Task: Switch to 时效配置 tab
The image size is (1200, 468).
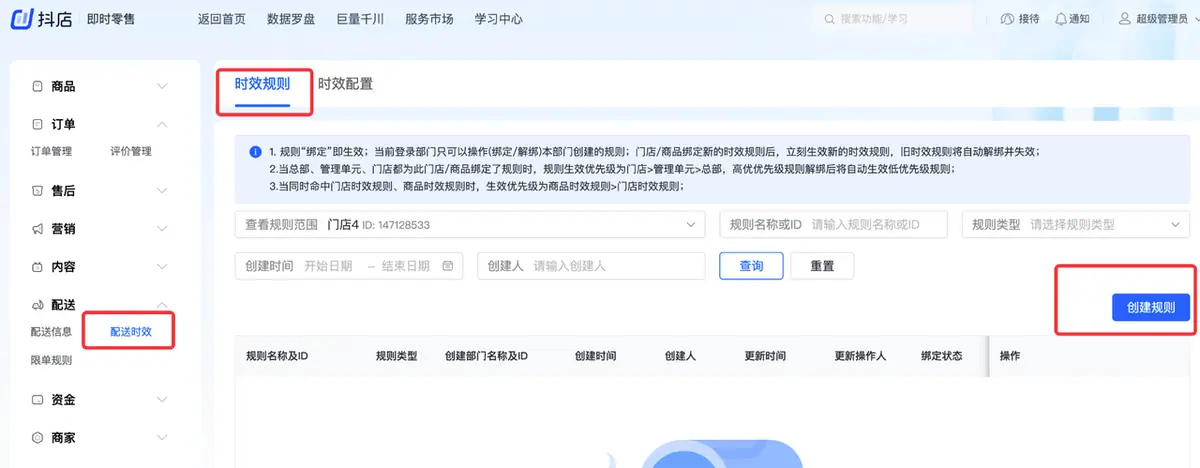Action: [x=345, y=84]
